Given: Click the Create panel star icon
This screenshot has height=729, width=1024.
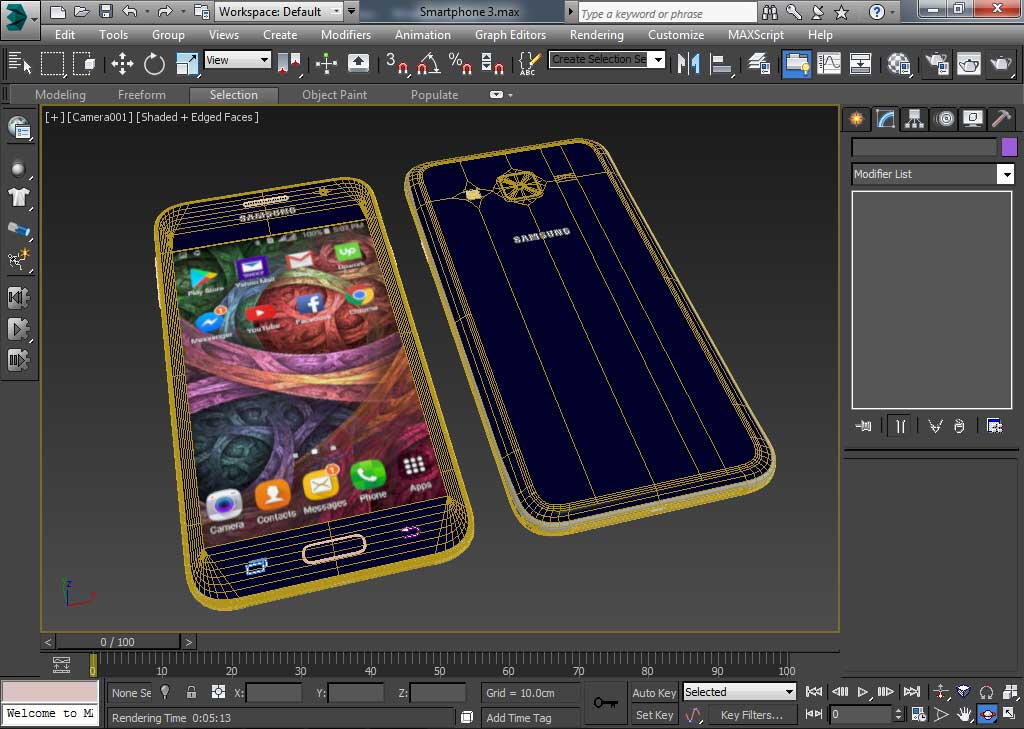Looking at the screenshot, I should click(x=856, y=119).
